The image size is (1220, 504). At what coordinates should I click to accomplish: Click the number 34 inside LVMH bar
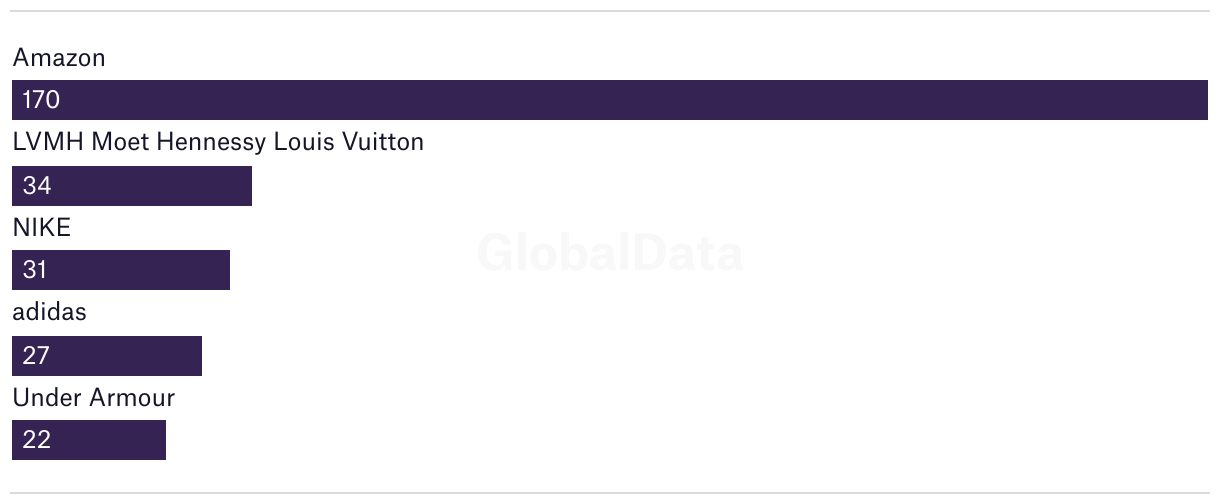[36, 186]
